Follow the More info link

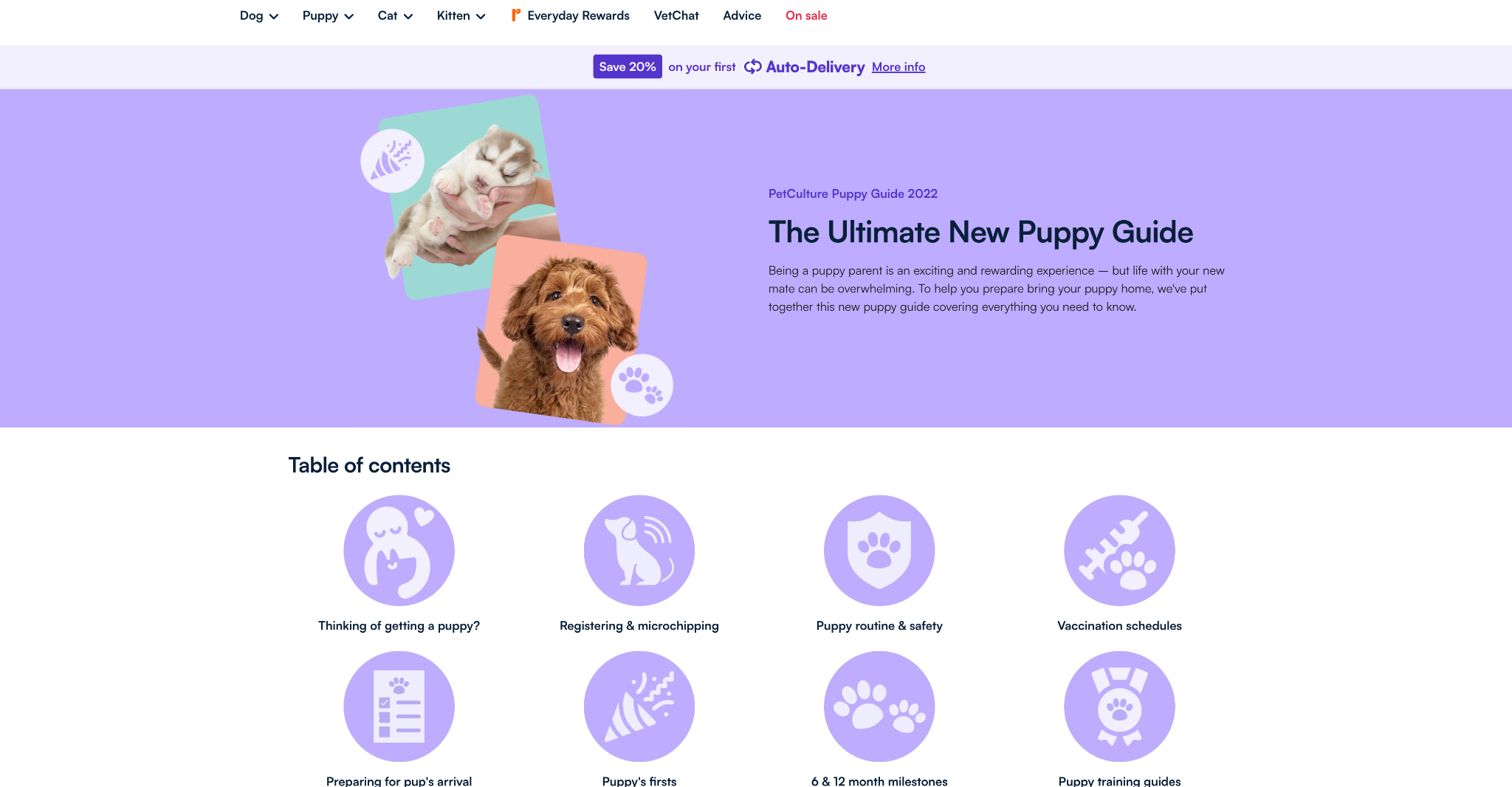click(x=898, y=67)
